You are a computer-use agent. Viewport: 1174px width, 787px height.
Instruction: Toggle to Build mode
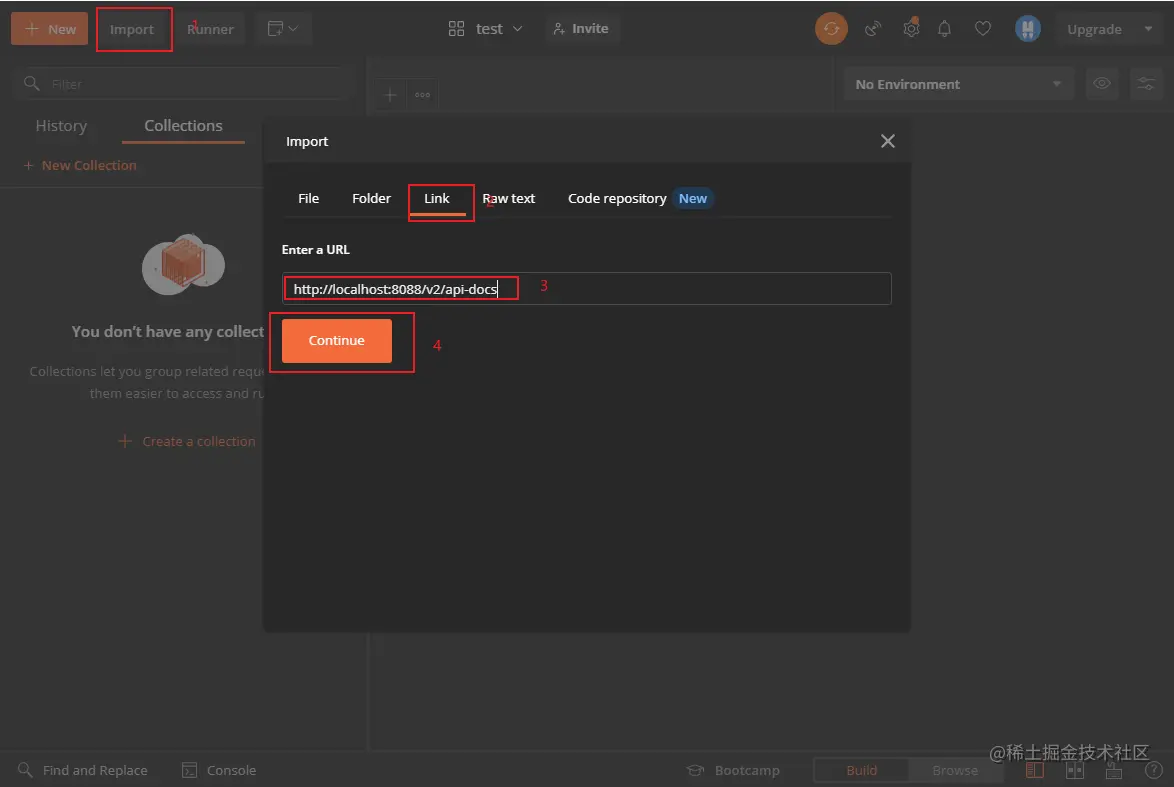[861, 770]
